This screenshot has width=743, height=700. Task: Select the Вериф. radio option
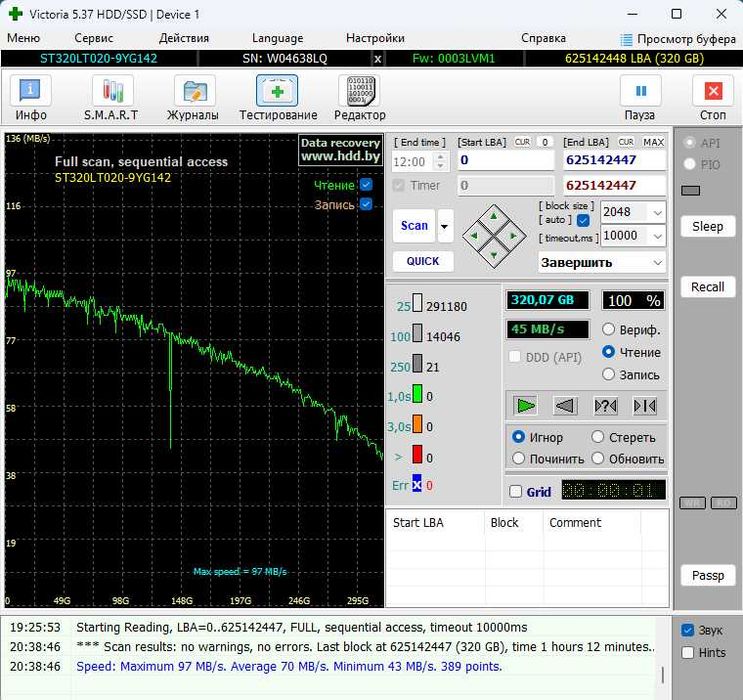coord(609,330)
